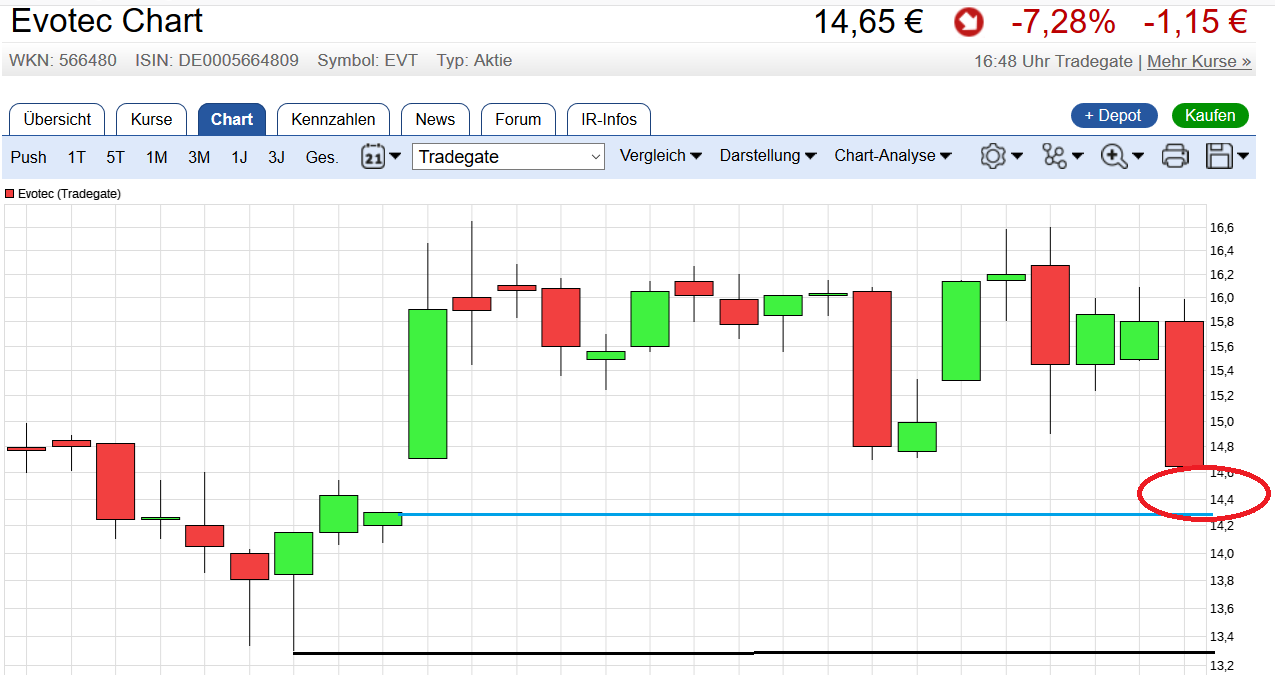Screen dimensions: 1275x675
Task: Switch to the Übersicht tab
Action: click(x=57, y=119)
